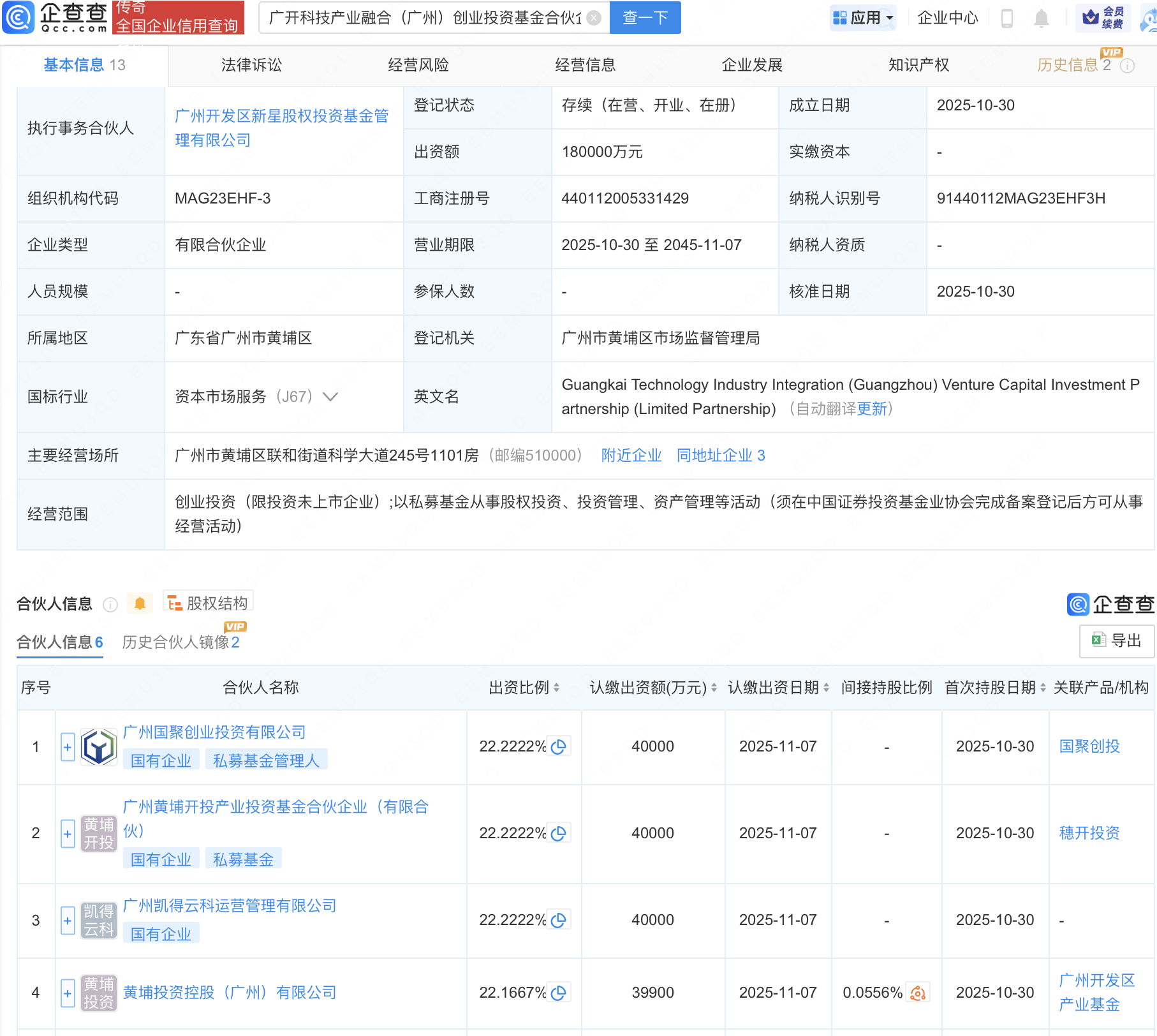This screenshot has width=1157, height=1036.
Task: Sort by 认缴出资日期 column
Action: coord(826,688)
